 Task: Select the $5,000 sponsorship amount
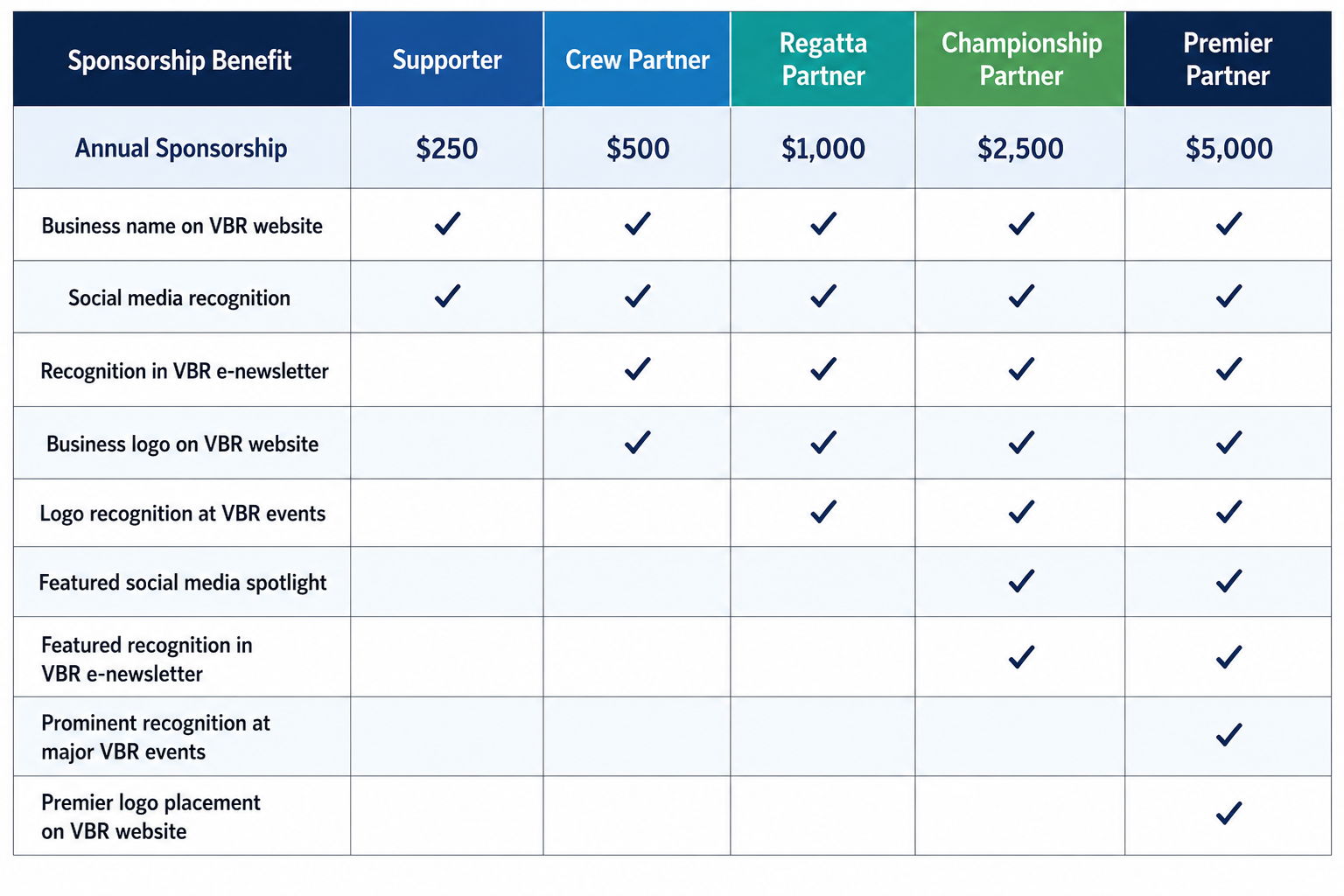(x=1228, y=149)
